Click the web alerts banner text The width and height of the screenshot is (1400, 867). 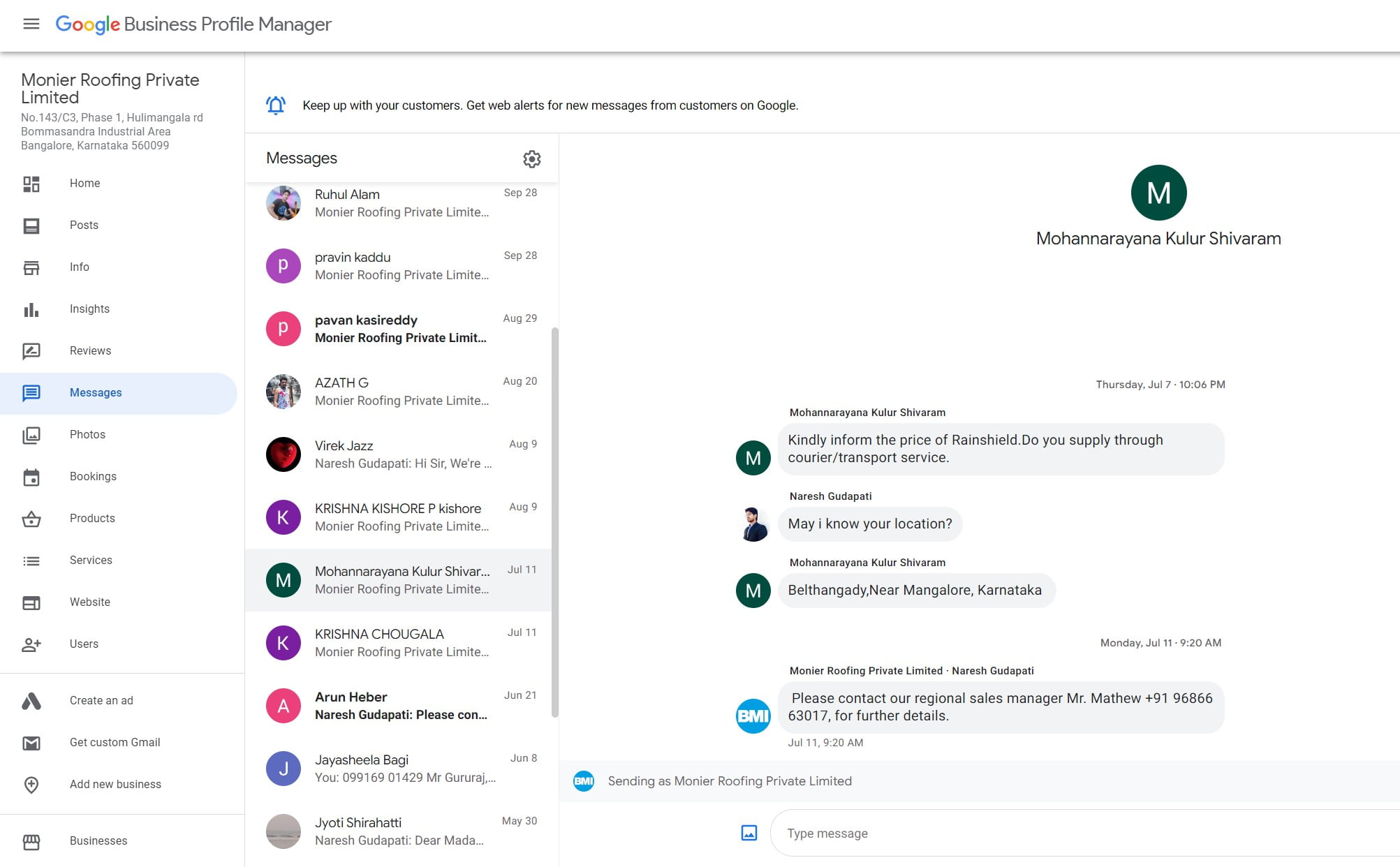550,105
